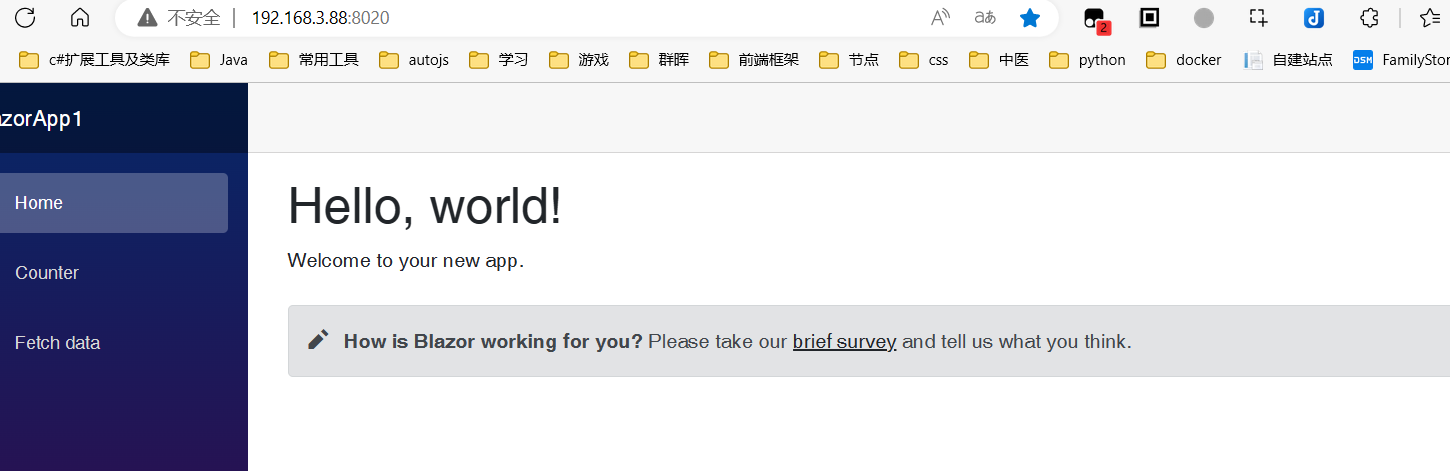
Task: Click the Hello, world! heading
Action: point(425,206)
